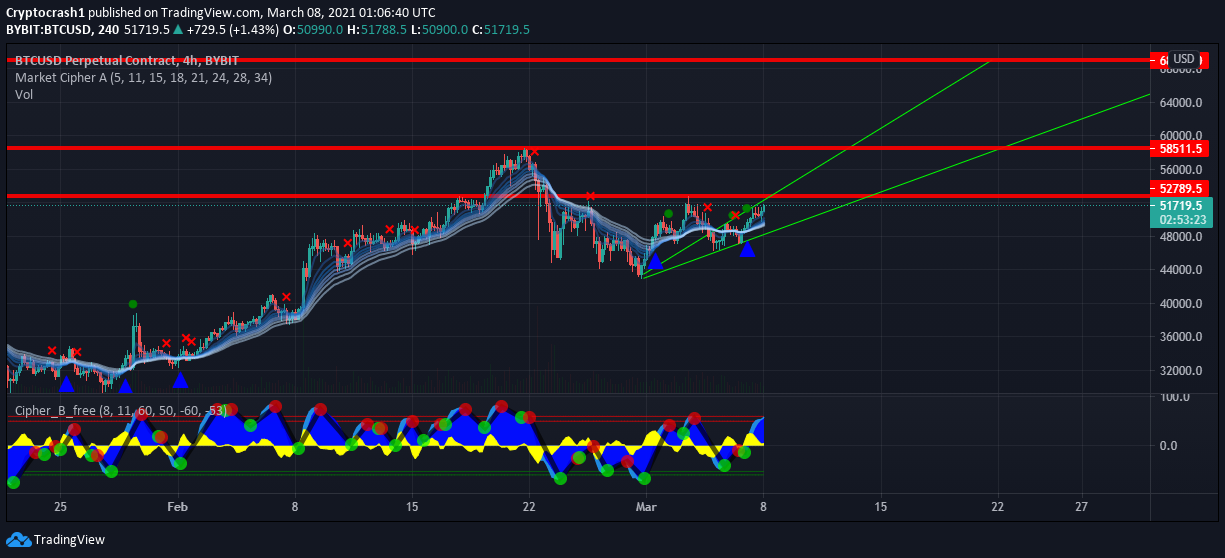Click the 25 date label on time axis

pyautogui.click(x=60, y=507)
